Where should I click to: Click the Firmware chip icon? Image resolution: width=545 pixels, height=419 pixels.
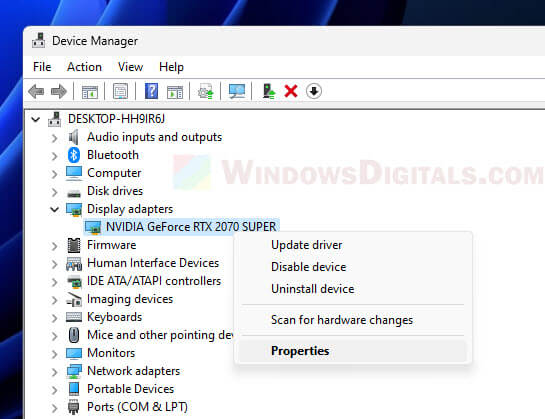[x=74, y=245]
